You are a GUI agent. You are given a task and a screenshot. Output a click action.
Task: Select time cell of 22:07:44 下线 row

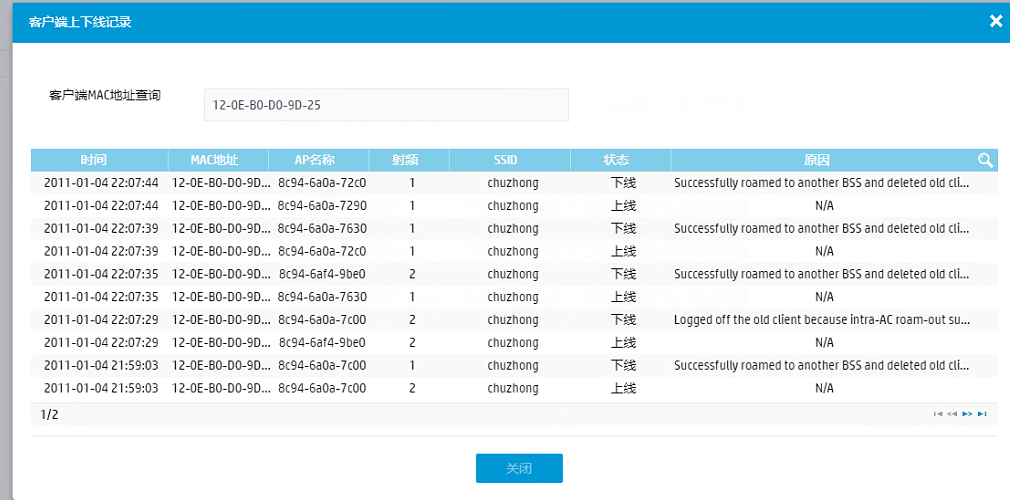click(101, 183)
